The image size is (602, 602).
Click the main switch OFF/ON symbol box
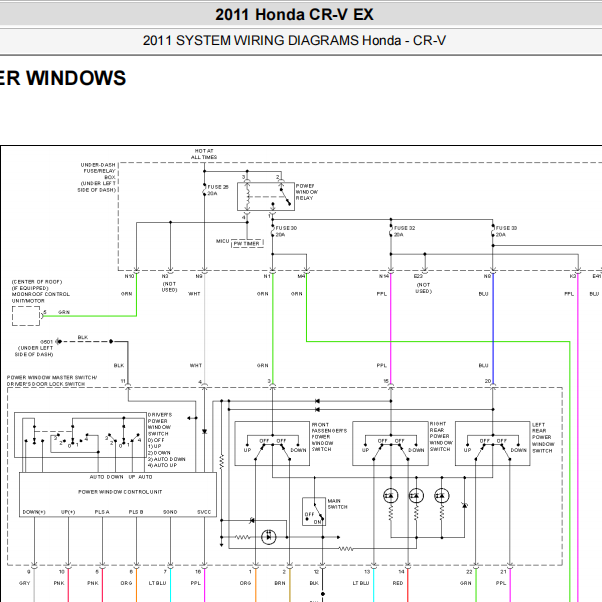314,512
